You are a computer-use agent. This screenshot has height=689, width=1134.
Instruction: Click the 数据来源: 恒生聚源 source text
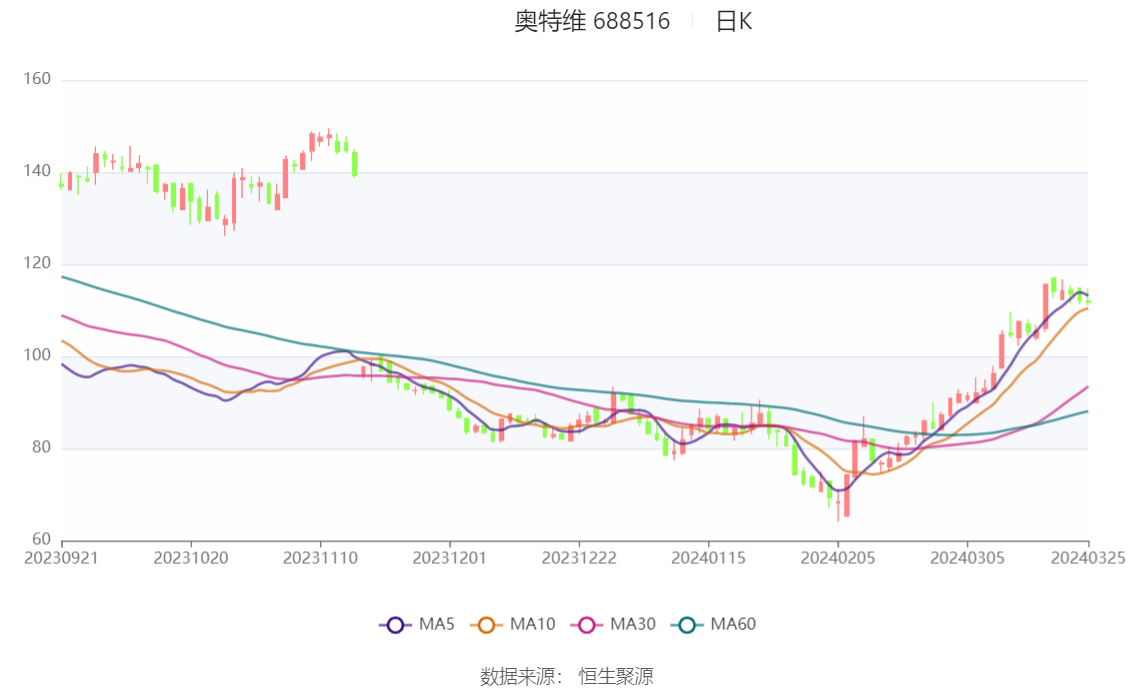(x=567, y=677)
